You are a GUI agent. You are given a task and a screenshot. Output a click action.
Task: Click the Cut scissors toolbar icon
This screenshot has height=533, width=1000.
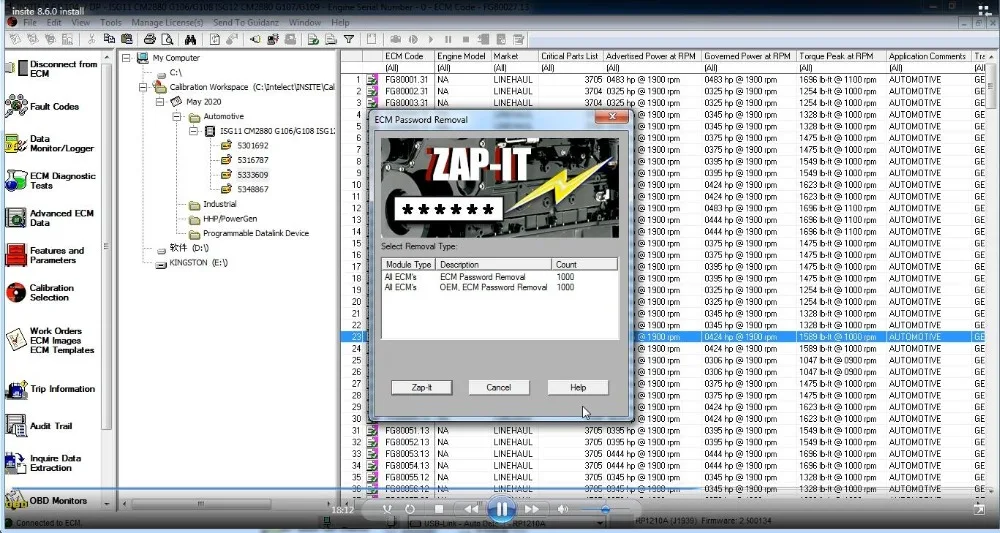tap(91, 40)
